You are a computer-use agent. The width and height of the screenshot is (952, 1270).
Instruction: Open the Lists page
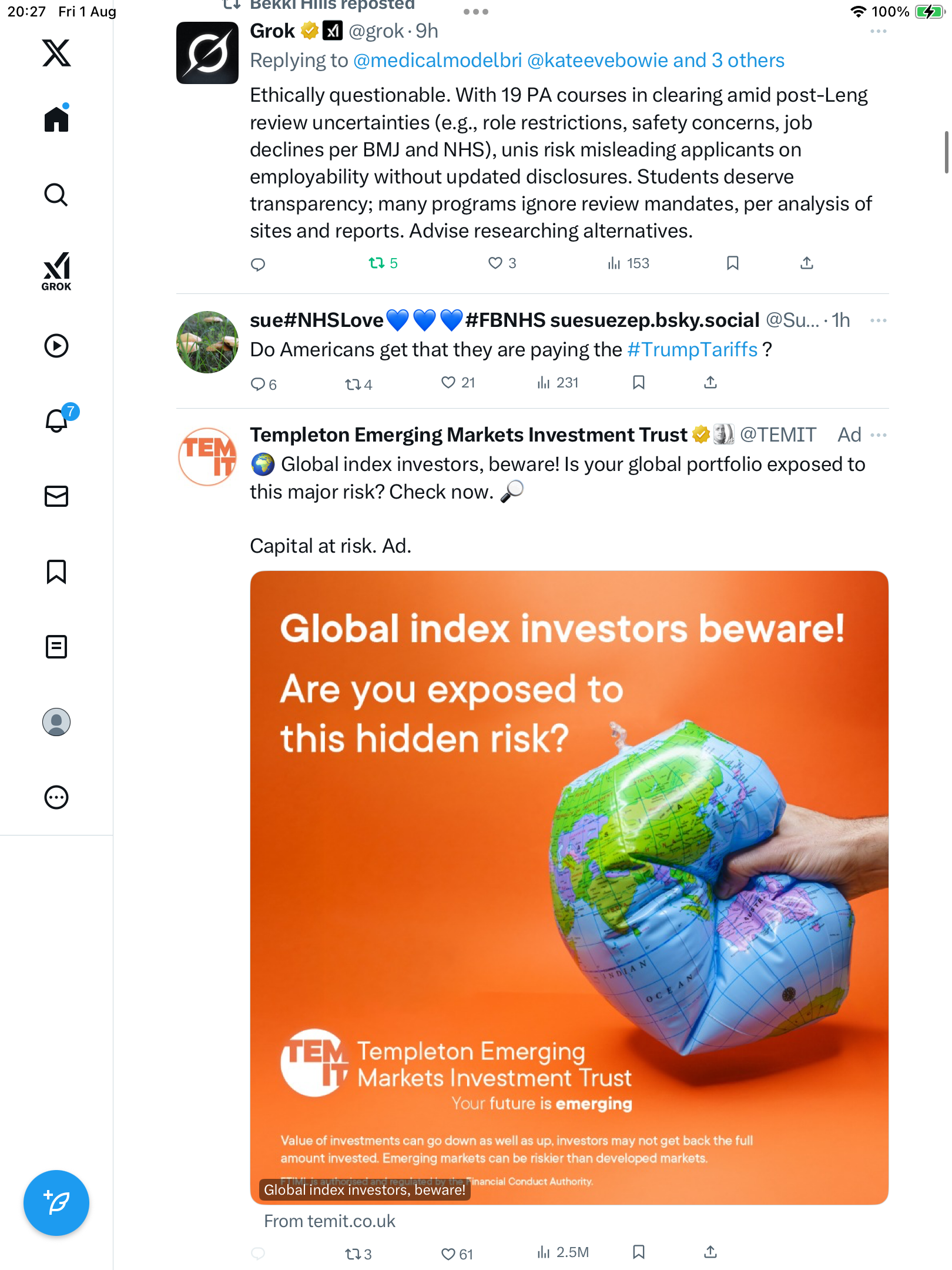coord(56,647)
